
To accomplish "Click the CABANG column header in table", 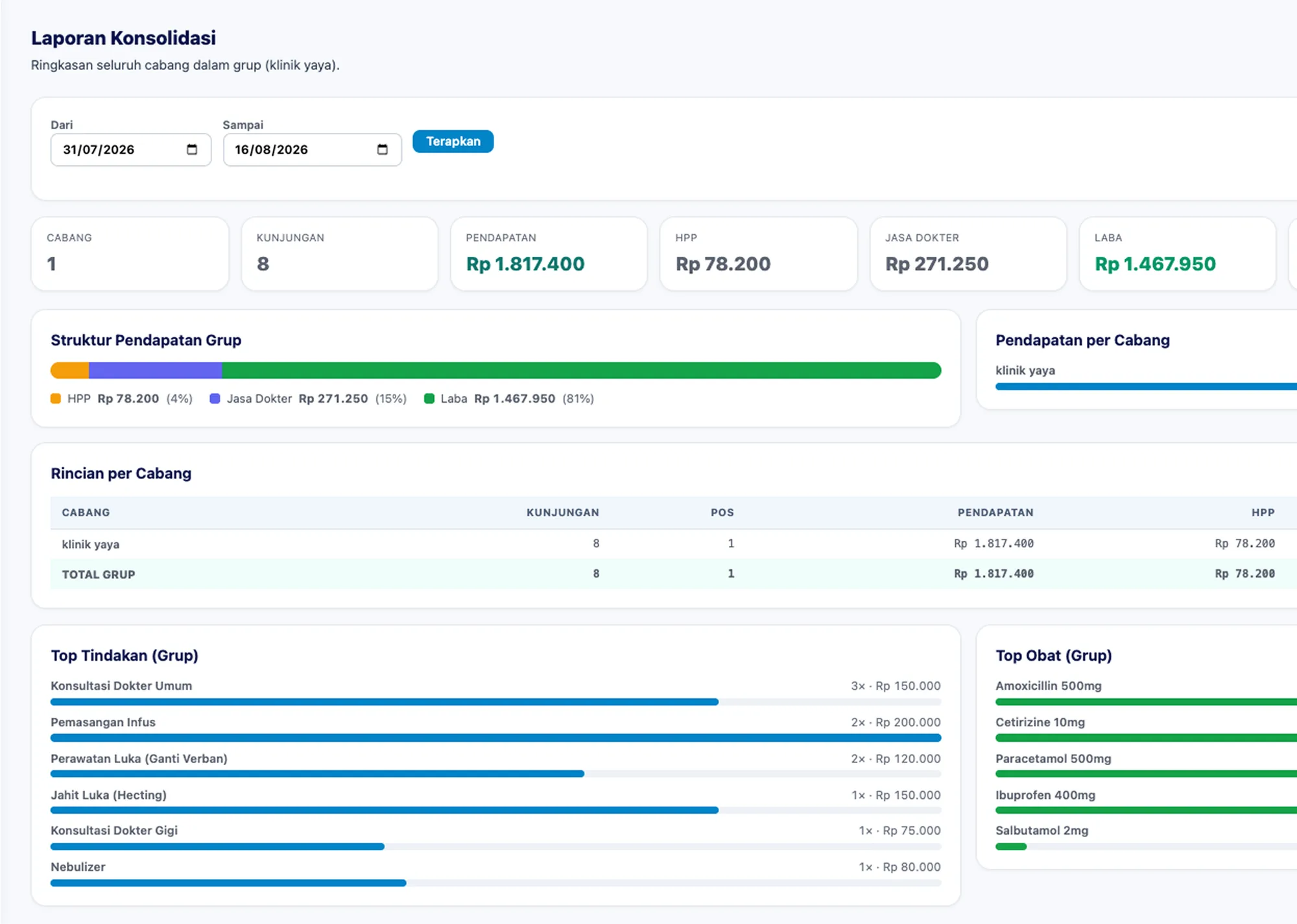I will click(86, 513).
